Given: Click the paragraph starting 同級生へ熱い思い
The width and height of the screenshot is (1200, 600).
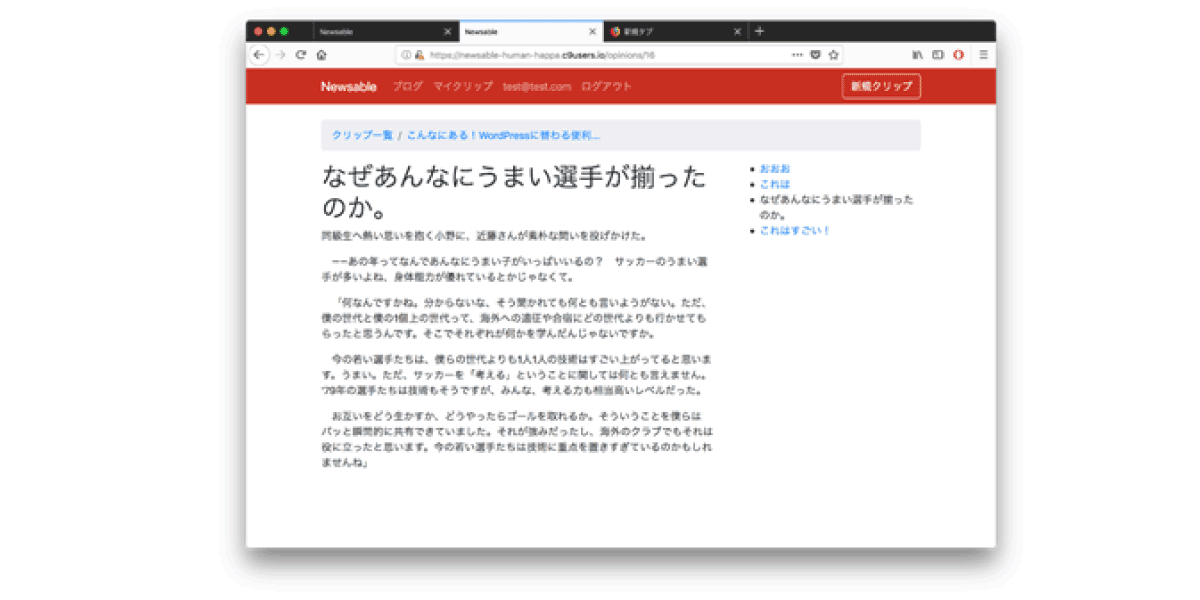Looking at the screenshot, I should coord(484,237).
